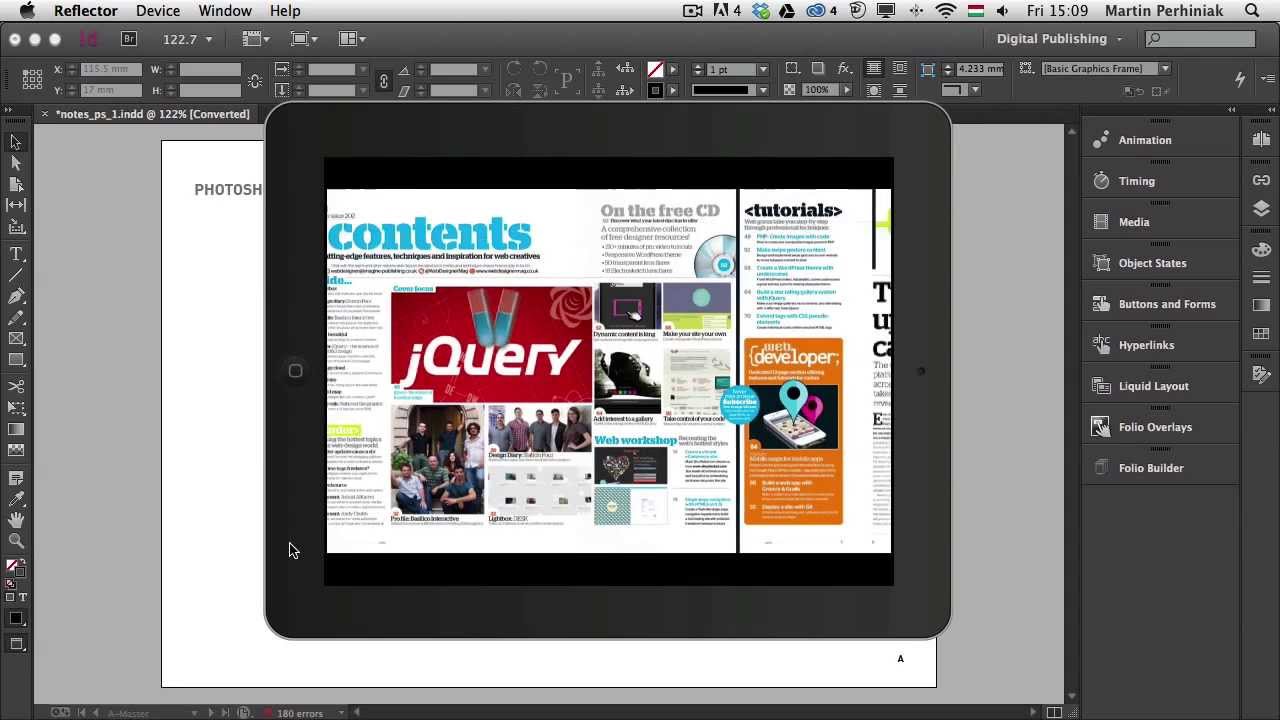
Task: Open the stroke style dropdown
Action: (x=763, y=90)
